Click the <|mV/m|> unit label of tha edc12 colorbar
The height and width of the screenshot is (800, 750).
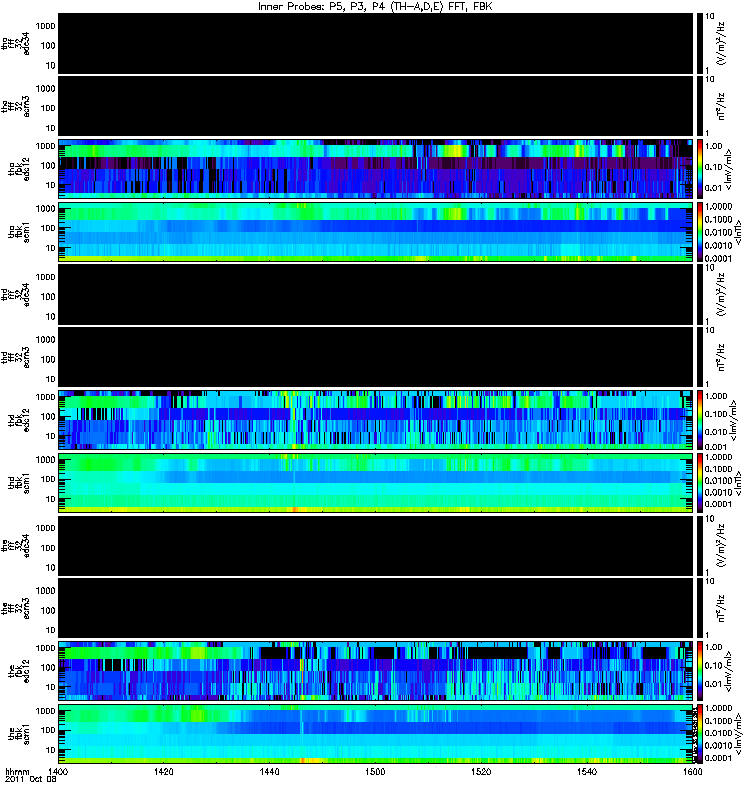point(728,170)
